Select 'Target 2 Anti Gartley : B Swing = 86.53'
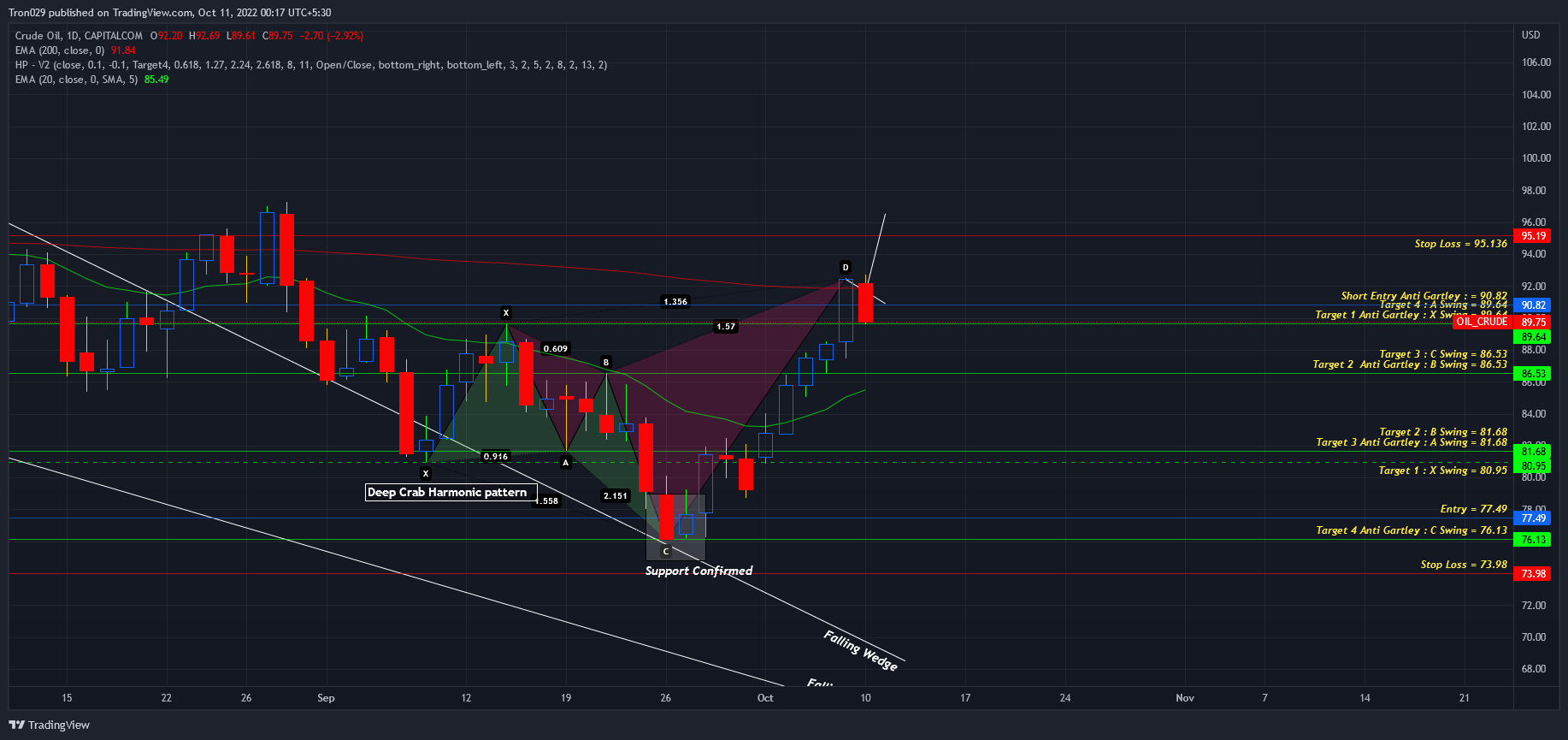Image resolution: width=1568 pixels, height=740 pixels. point(1410,364)
